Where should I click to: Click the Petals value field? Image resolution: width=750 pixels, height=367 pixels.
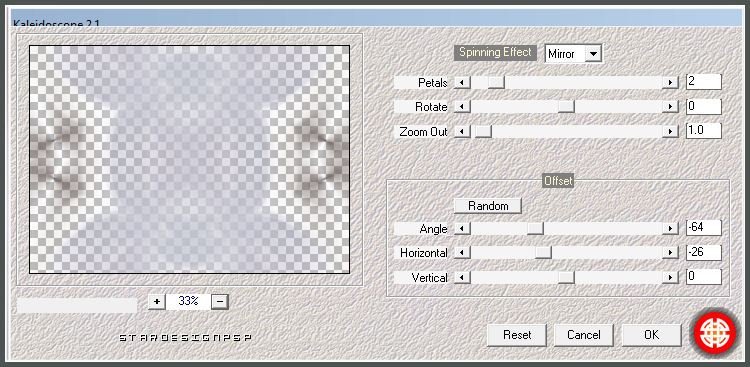pyautogui.click(x=704, y=82)
